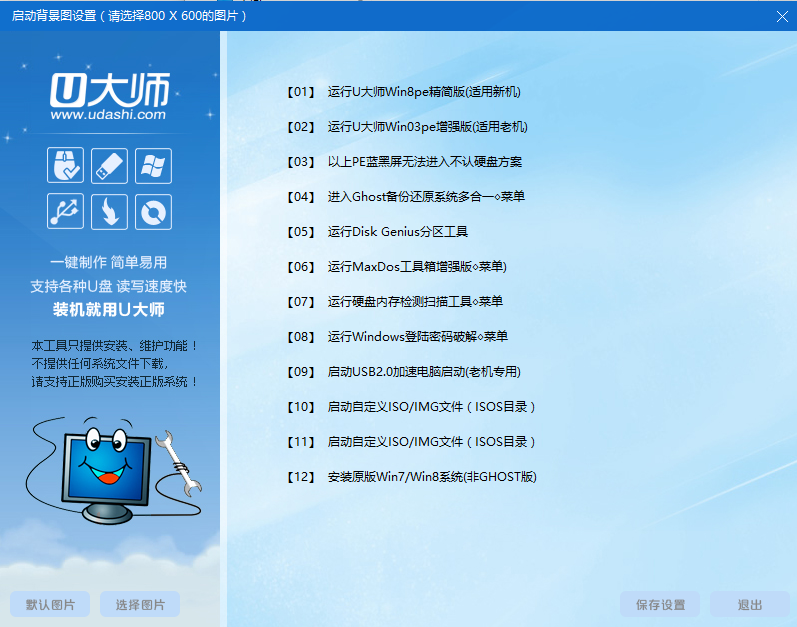The width and height of the screenshot is (797, 627).
Task: Select entry 11 启动自定义ISO/IMG文件
Action: (411, 442)
